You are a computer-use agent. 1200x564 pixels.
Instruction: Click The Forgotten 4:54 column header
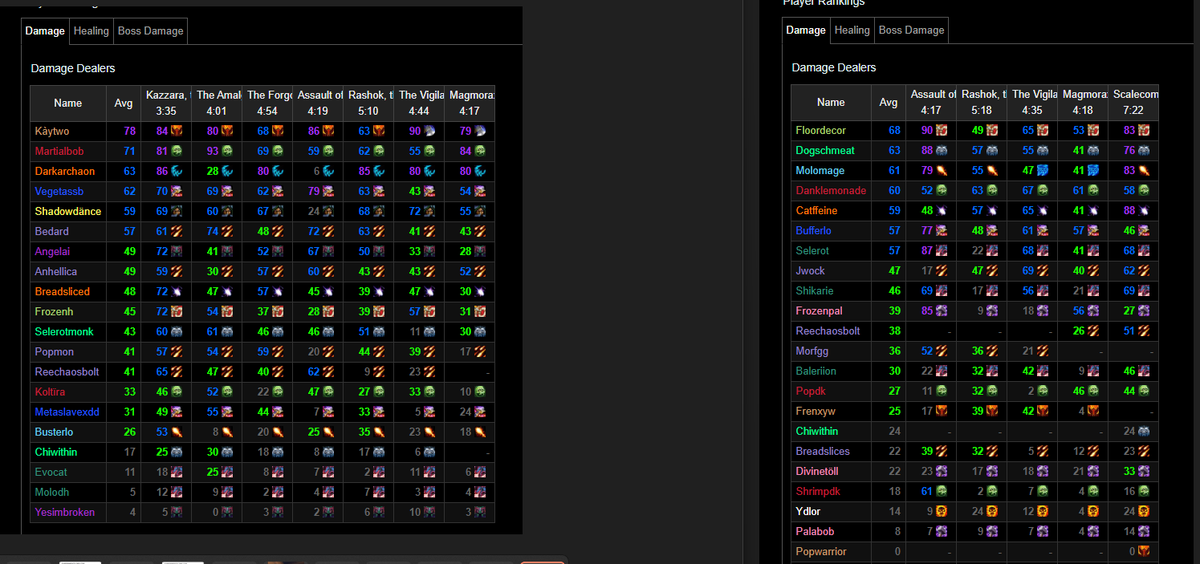tap(268, 103)
